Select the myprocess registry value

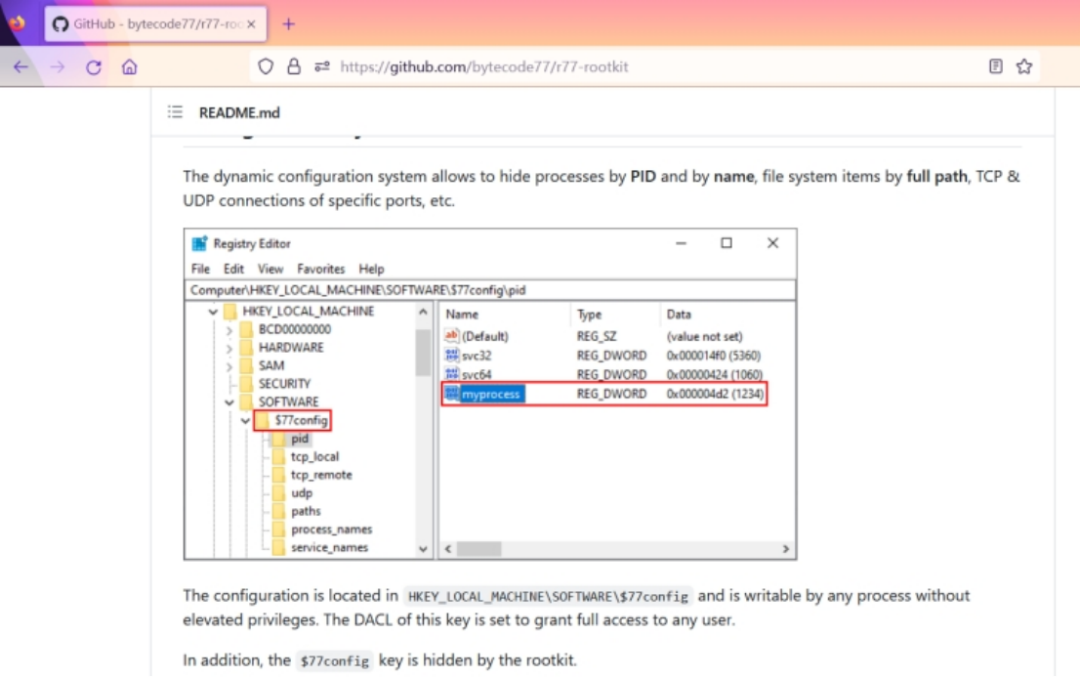pyautogui.click(x=490, y=394)
